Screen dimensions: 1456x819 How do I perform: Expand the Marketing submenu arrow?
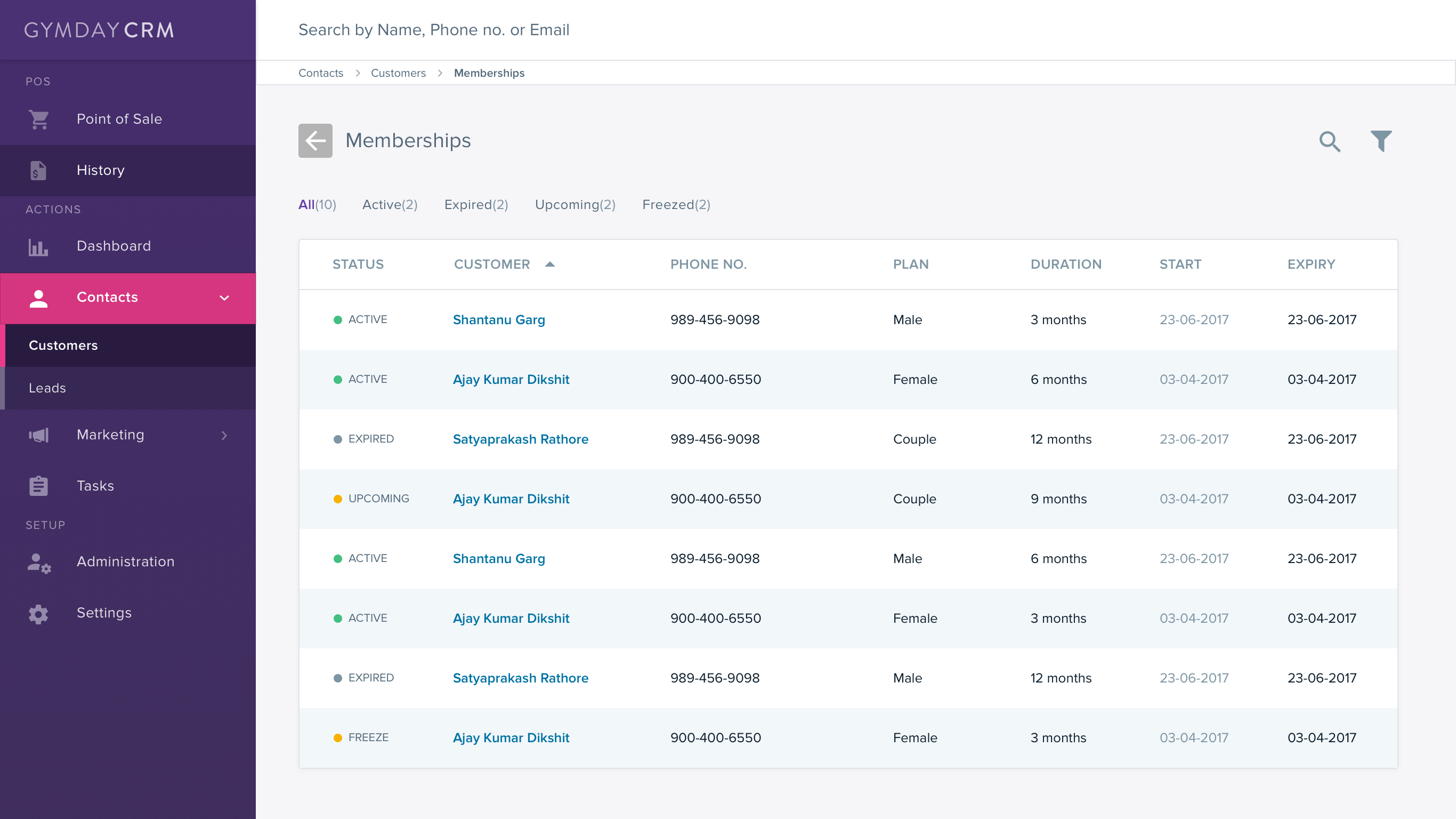[x=224, y=435]
